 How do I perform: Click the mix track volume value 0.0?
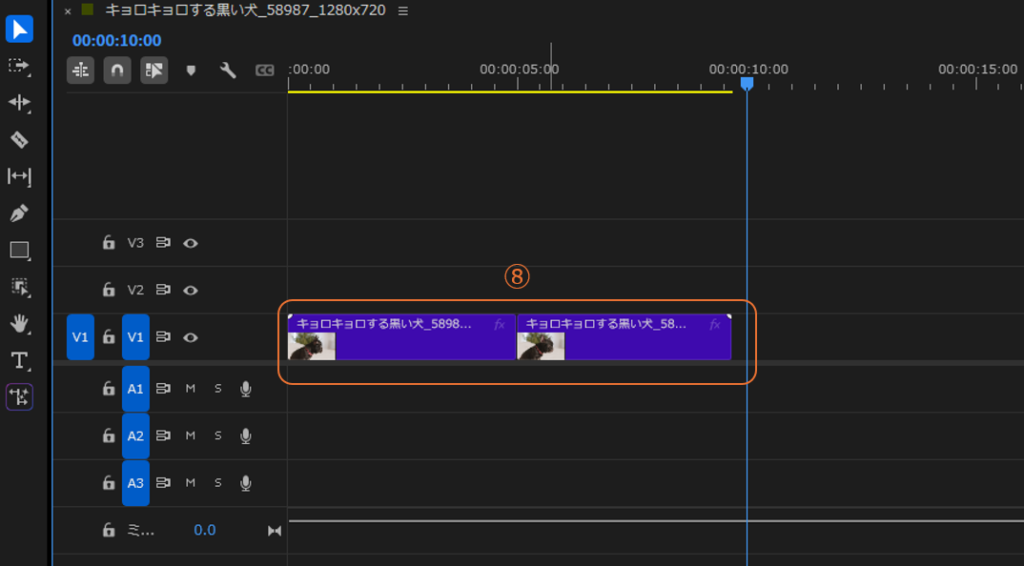204,530
